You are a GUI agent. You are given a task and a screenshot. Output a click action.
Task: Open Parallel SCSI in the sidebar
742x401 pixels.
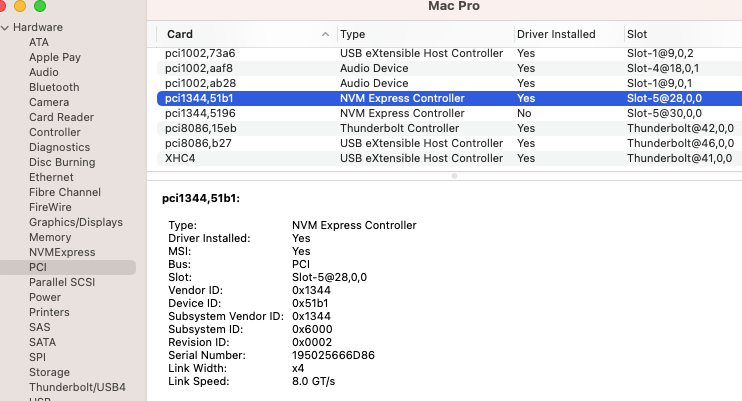(62, 282)
